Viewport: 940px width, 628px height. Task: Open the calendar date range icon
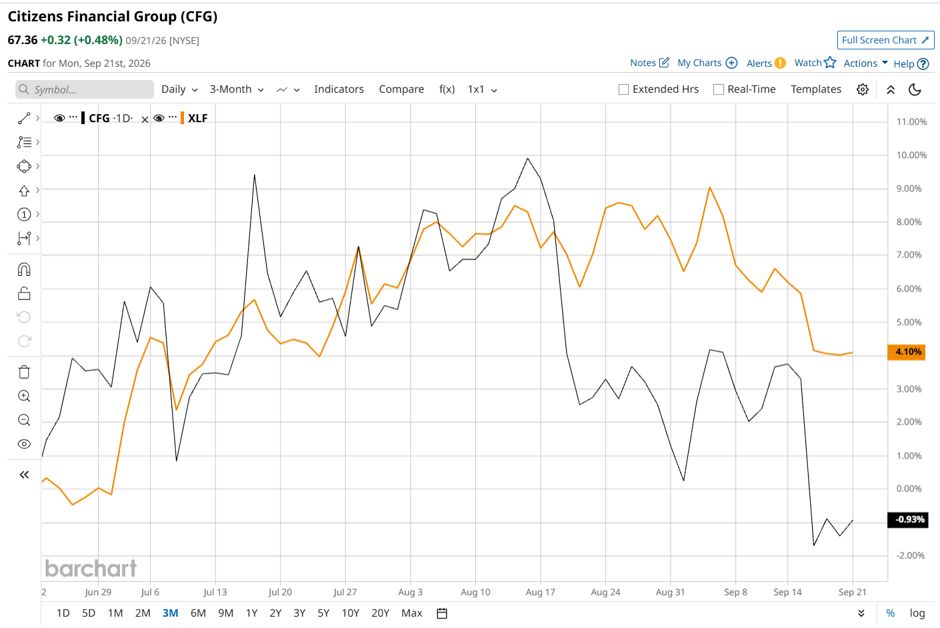[442, 613]
